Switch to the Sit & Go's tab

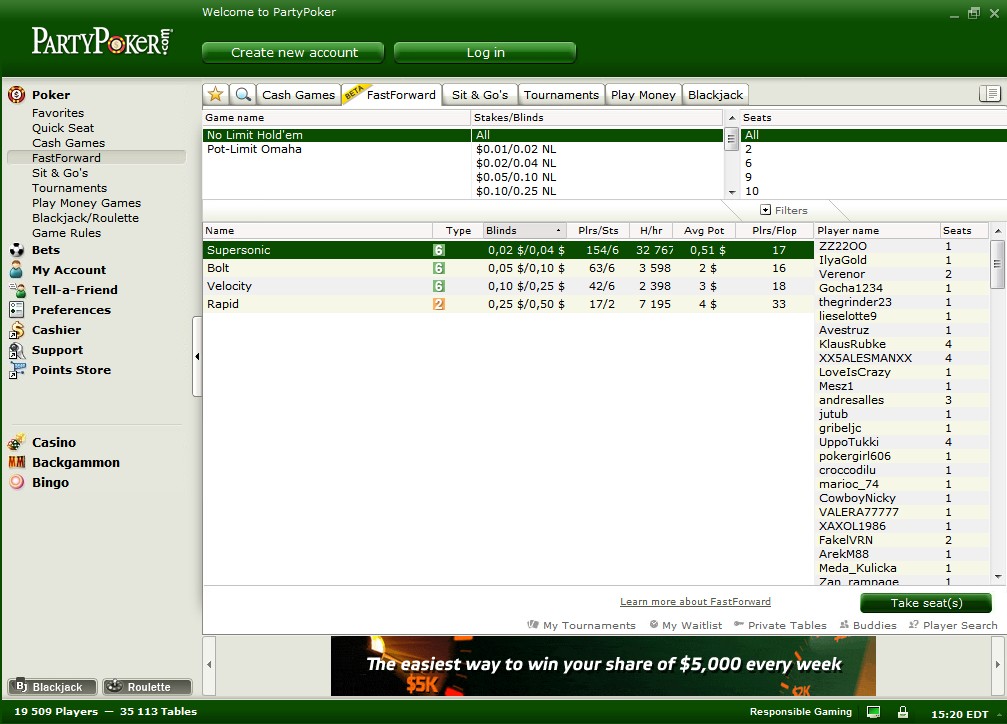pyautogui.click(x=480, y=94)
